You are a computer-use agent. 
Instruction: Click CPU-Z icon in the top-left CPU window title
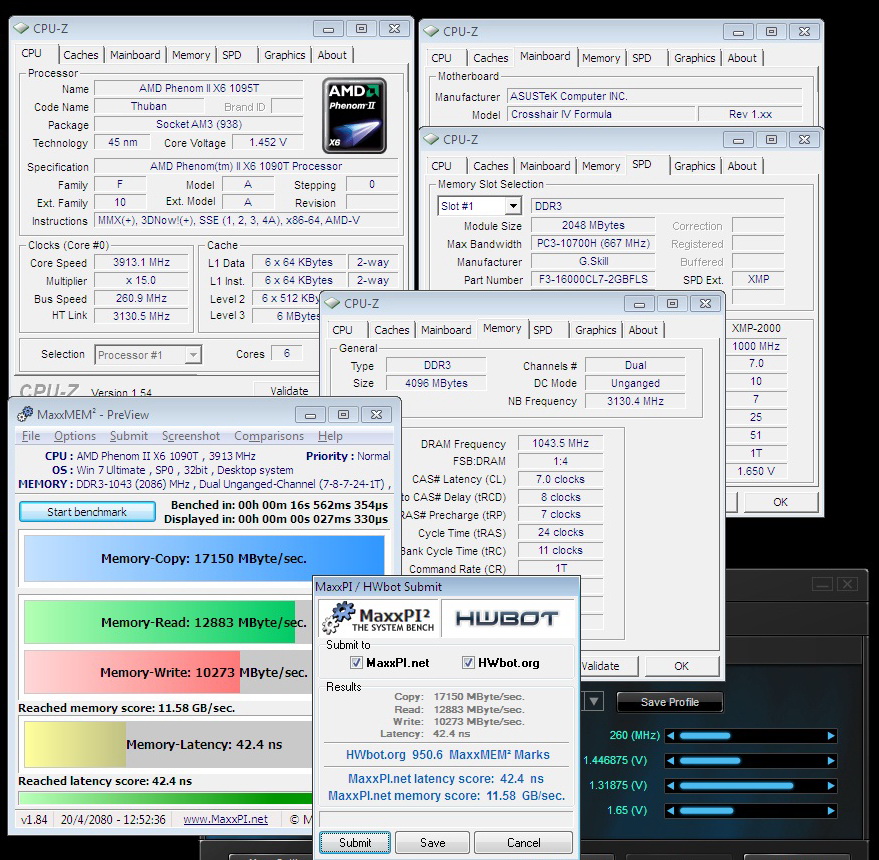pyautogui.click(x=22, y=28)
